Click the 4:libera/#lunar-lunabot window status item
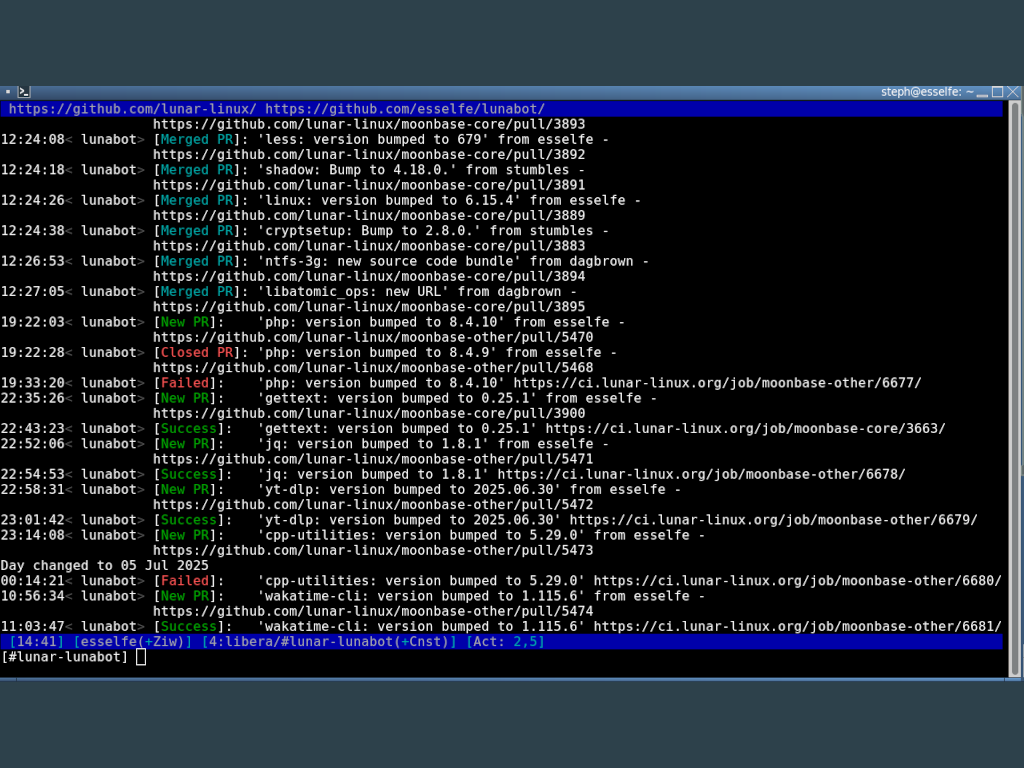Image resolution: width=1024 pixels, height=768 pixels. (329, 642)
